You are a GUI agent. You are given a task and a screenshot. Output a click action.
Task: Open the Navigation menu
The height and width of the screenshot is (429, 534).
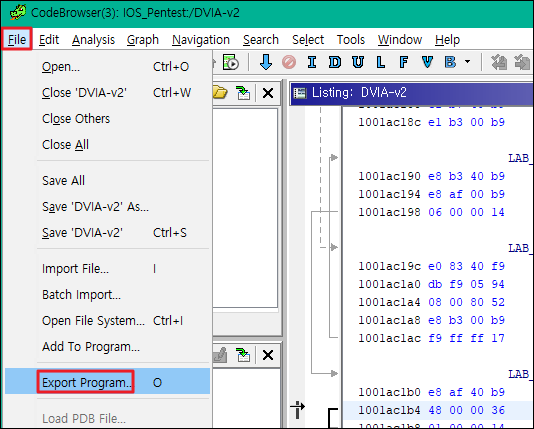click(201, 39)
